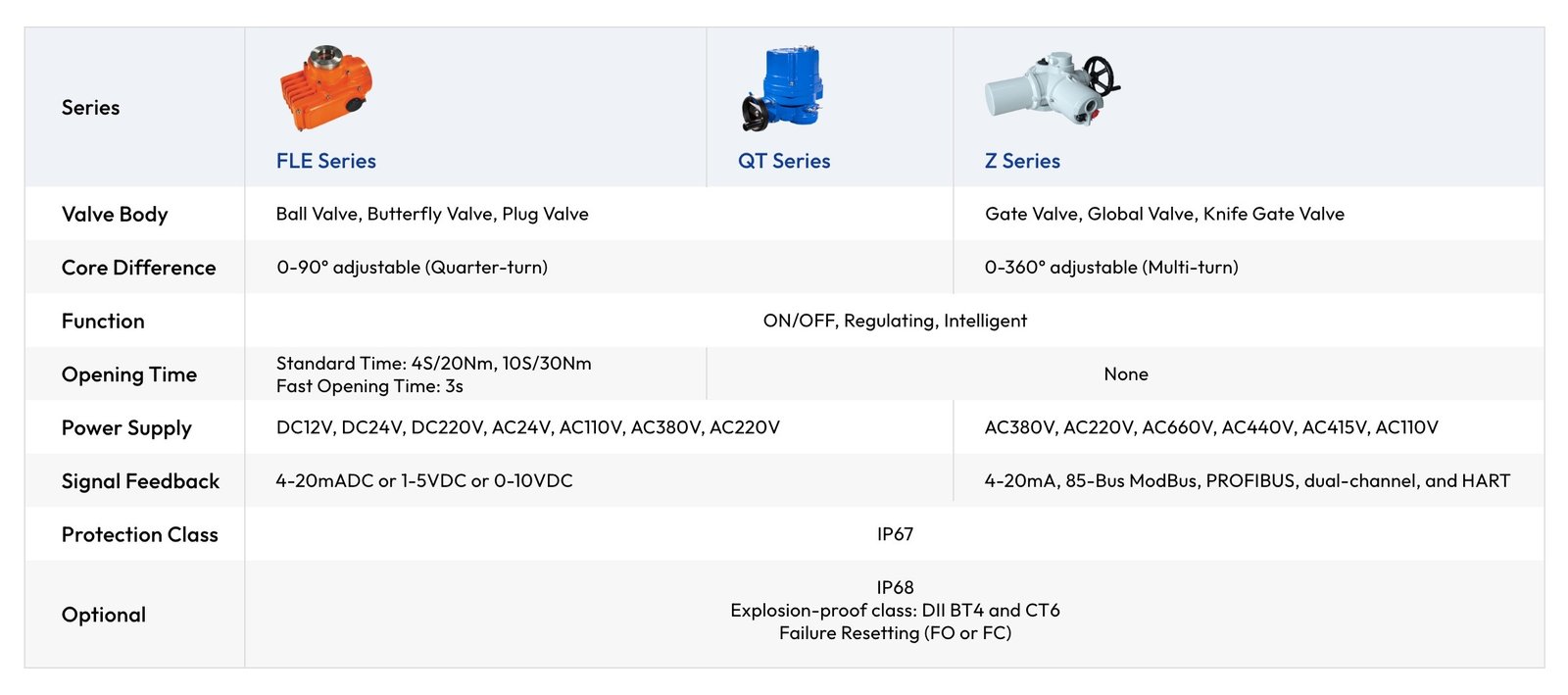Screen dimensions: 1568x695
Task: Click the Signal Feedback row label
Action: 140,481
